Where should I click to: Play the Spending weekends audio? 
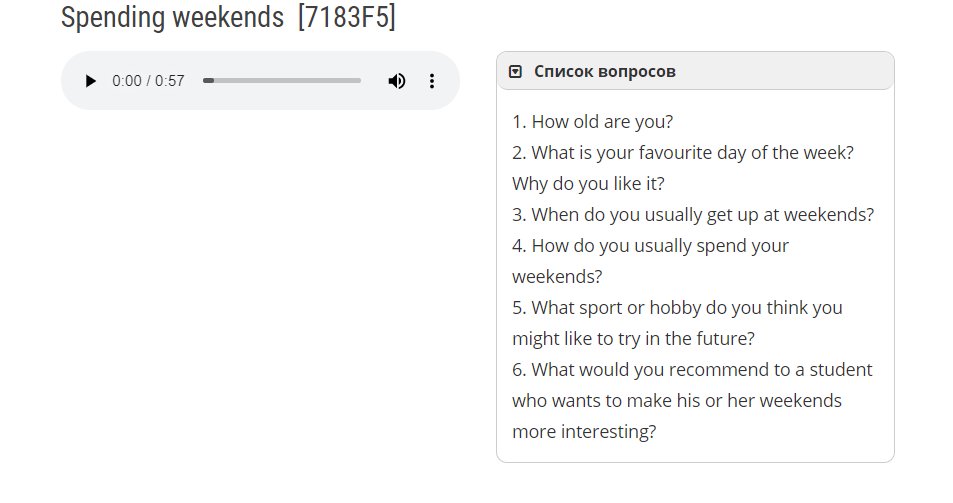[x=91, y=81]
